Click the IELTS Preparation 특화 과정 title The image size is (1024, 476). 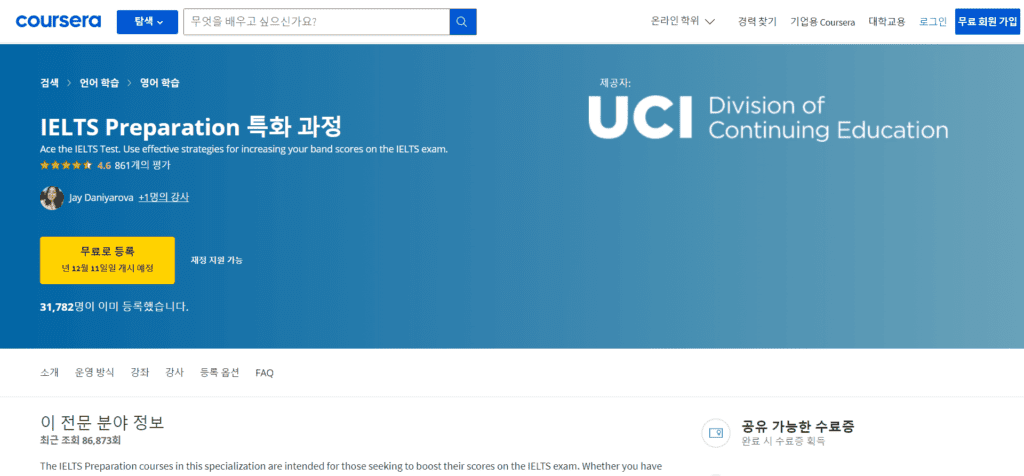coord(191,126)
